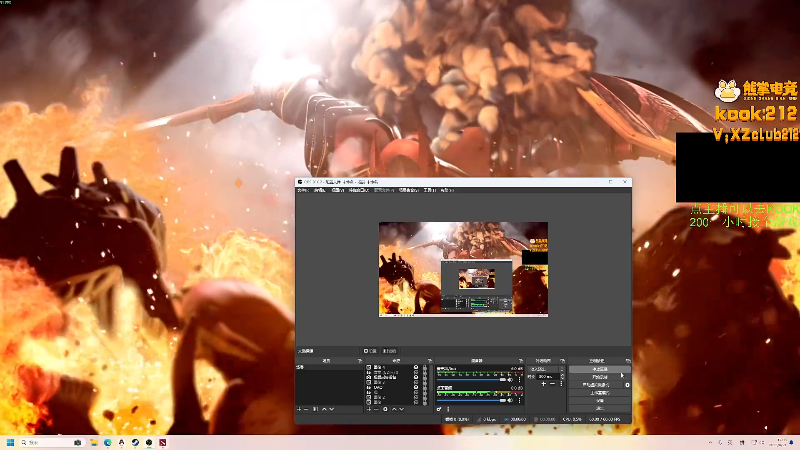Open transition properties three-dot menu
The width and height of the screenshot is (800, 450).
click(x=561, y=384)
